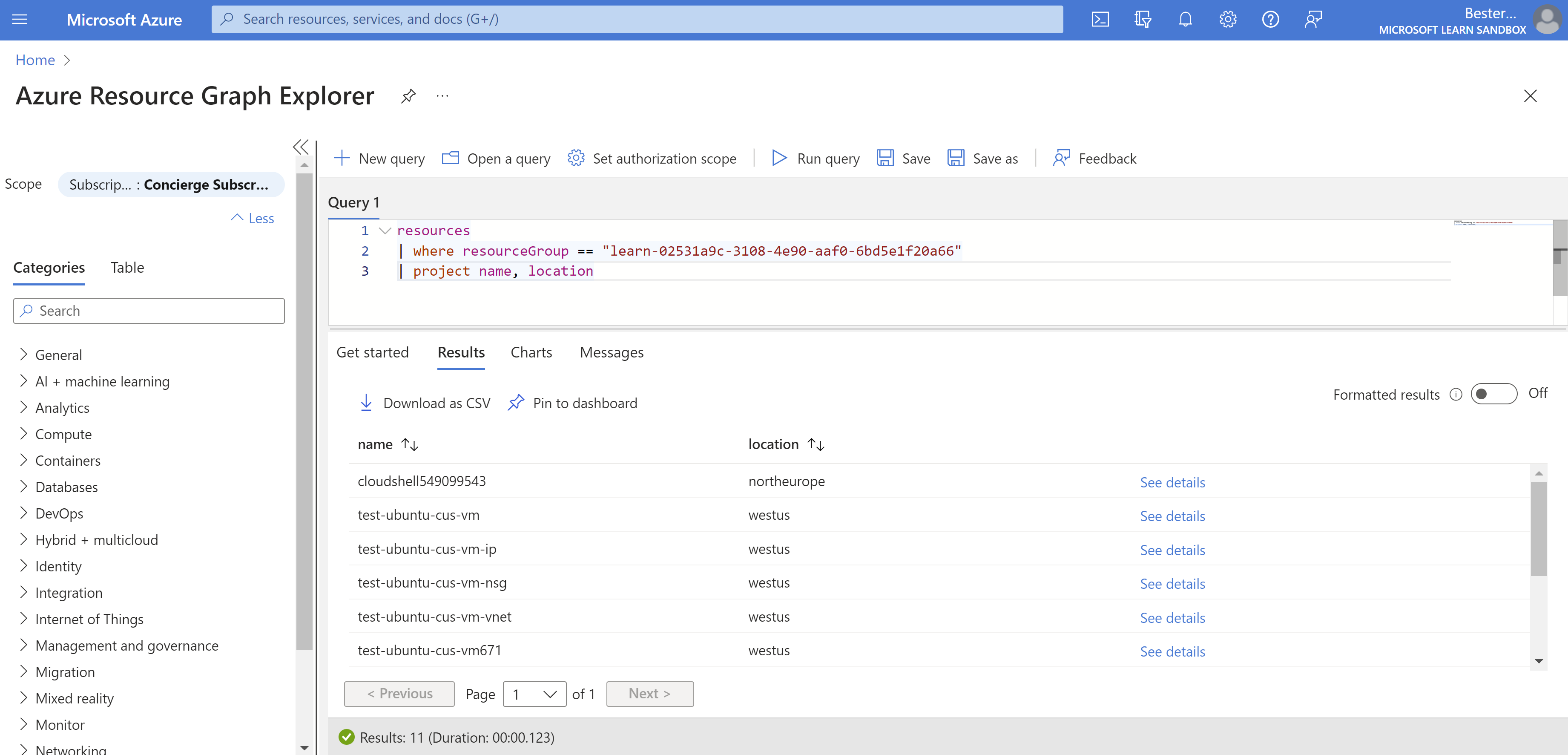
Task: Open the Get started tab
Action: click(373, 352)
